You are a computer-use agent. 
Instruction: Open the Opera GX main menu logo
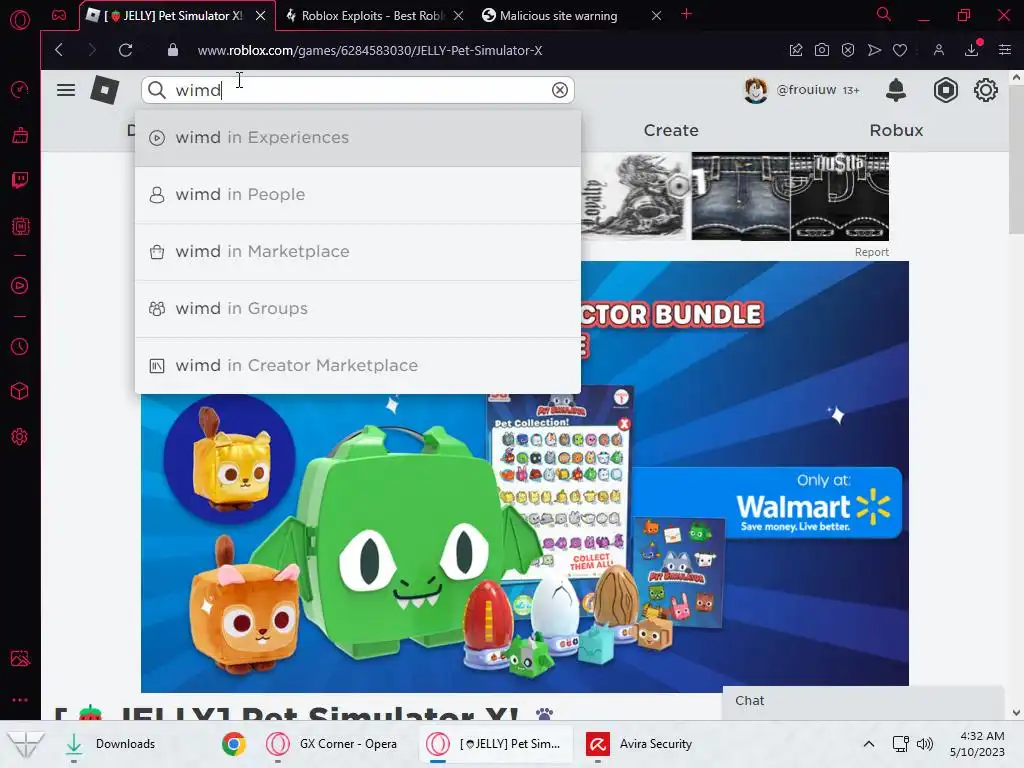20,20
